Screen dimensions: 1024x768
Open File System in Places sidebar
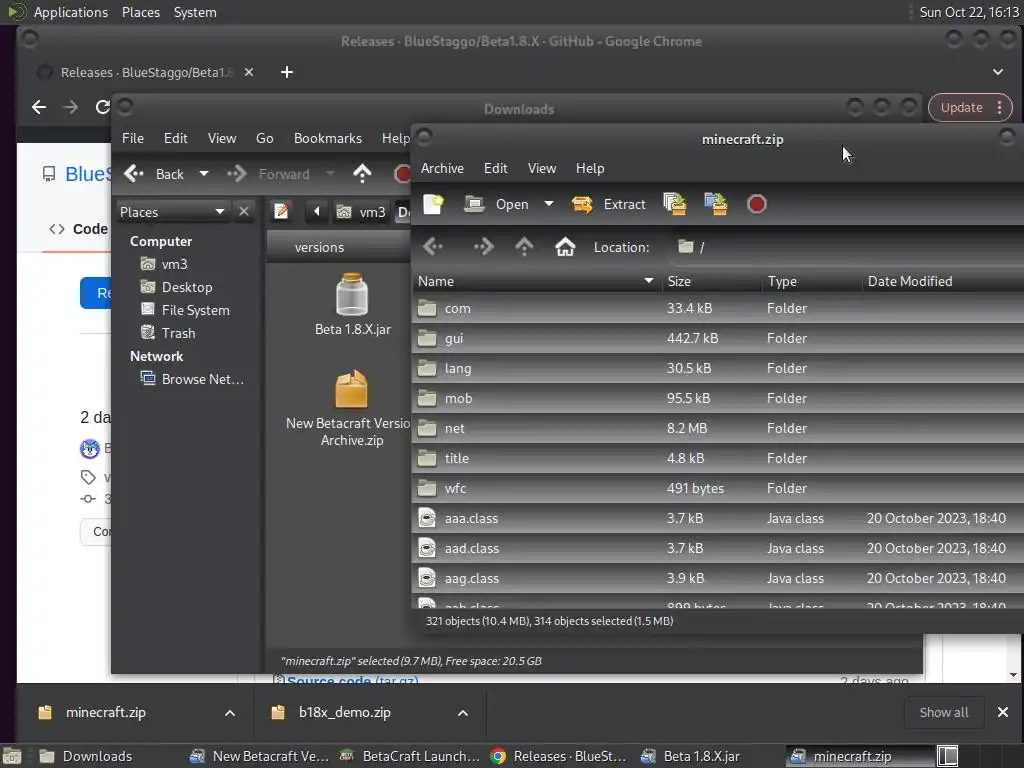185,310
